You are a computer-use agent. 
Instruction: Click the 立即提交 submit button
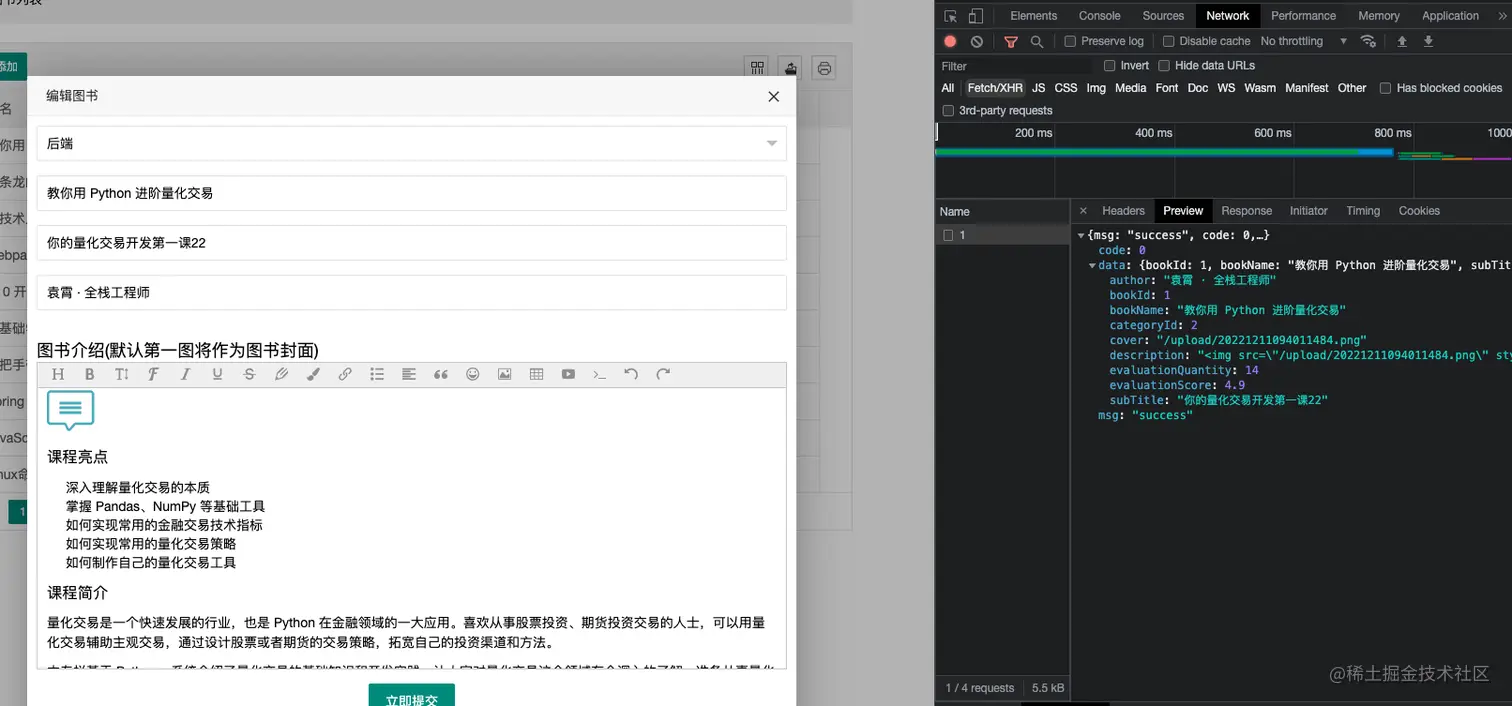411,695
